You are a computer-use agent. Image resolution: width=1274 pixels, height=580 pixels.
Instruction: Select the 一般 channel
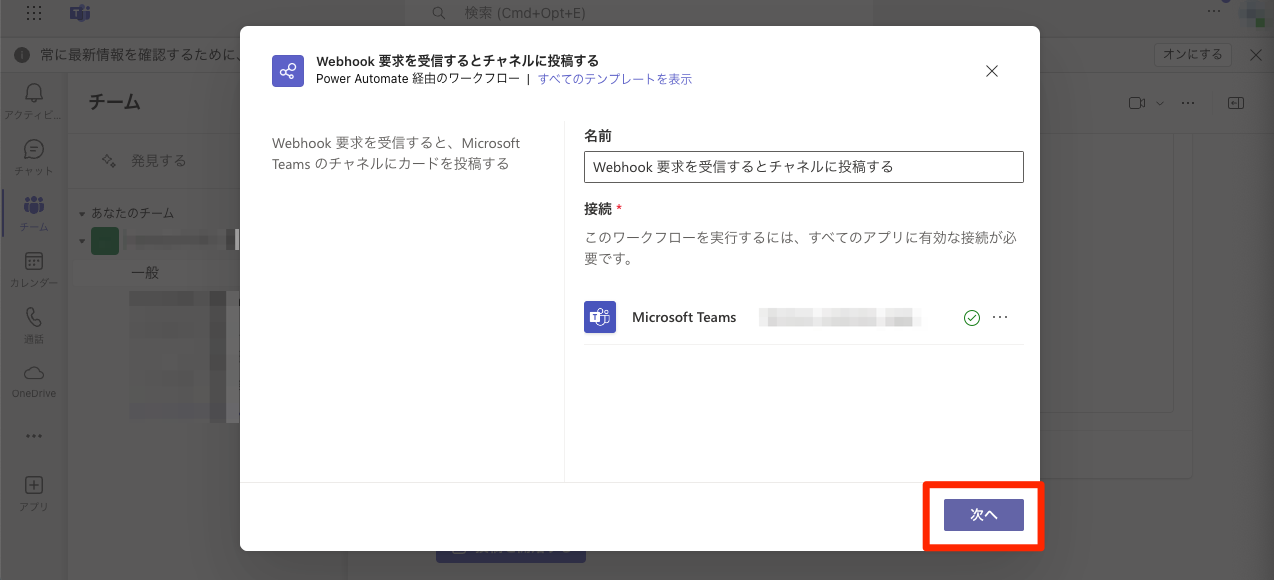145,272
